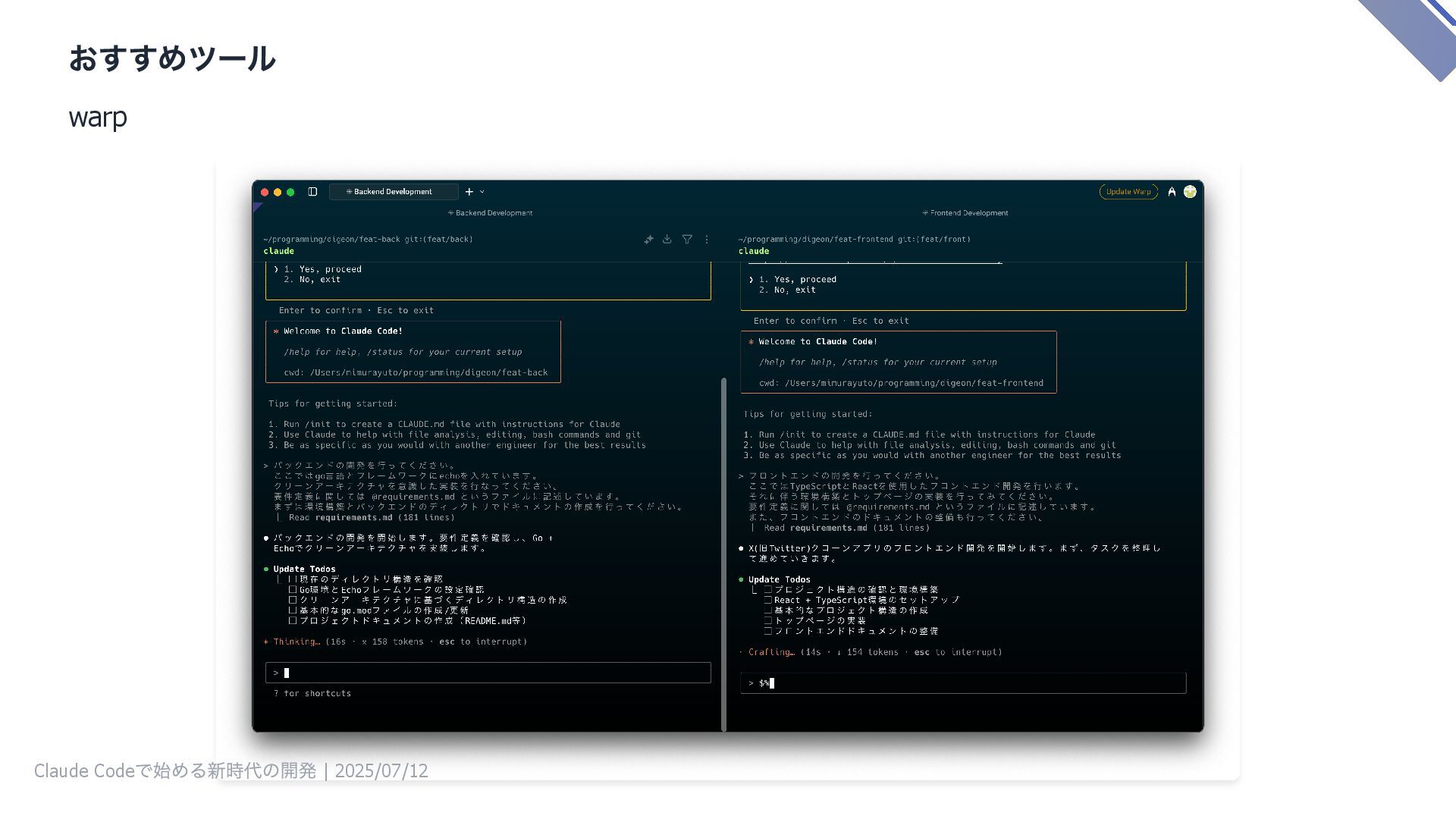Screen dimensions: 1456x819
Task: Click "Read requirements.md" line in backend pane
Action: coord(372,518)
